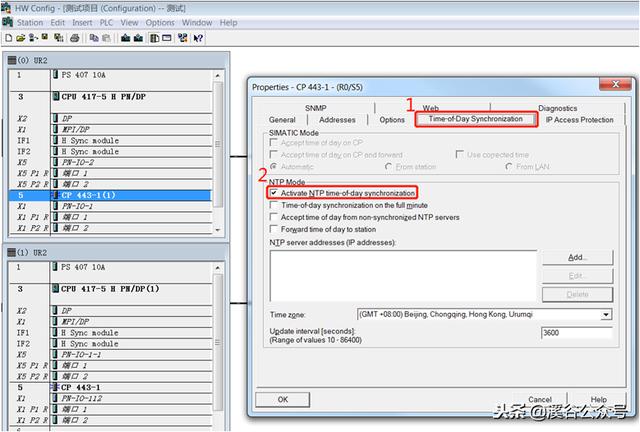The width and height of the screenshot is (640, 432).
Task: Open the Station menu
Action: 30,22
